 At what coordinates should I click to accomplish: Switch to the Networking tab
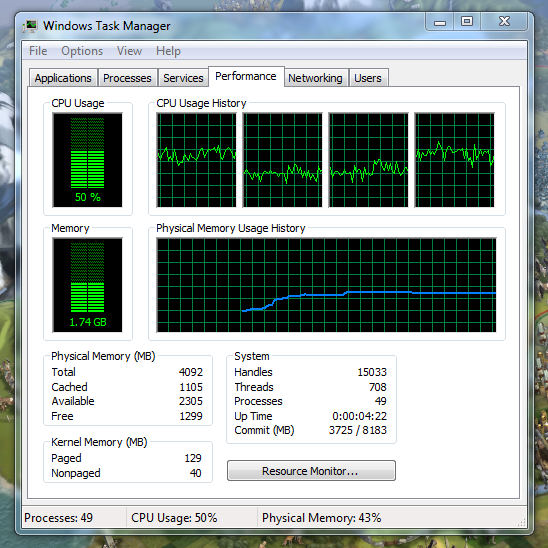pyautogui.click(x=315, y=78)
